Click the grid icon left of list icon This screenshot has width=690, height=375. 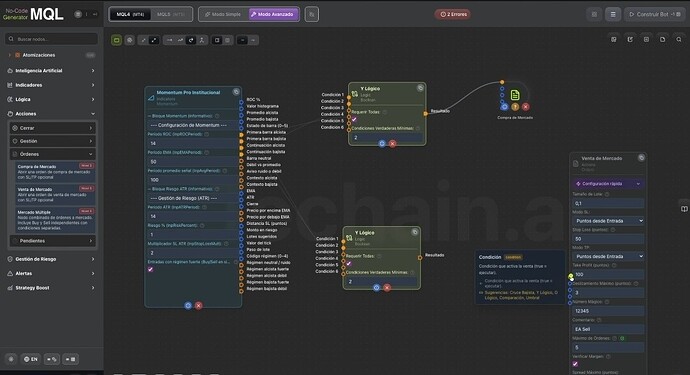[594, 15]
